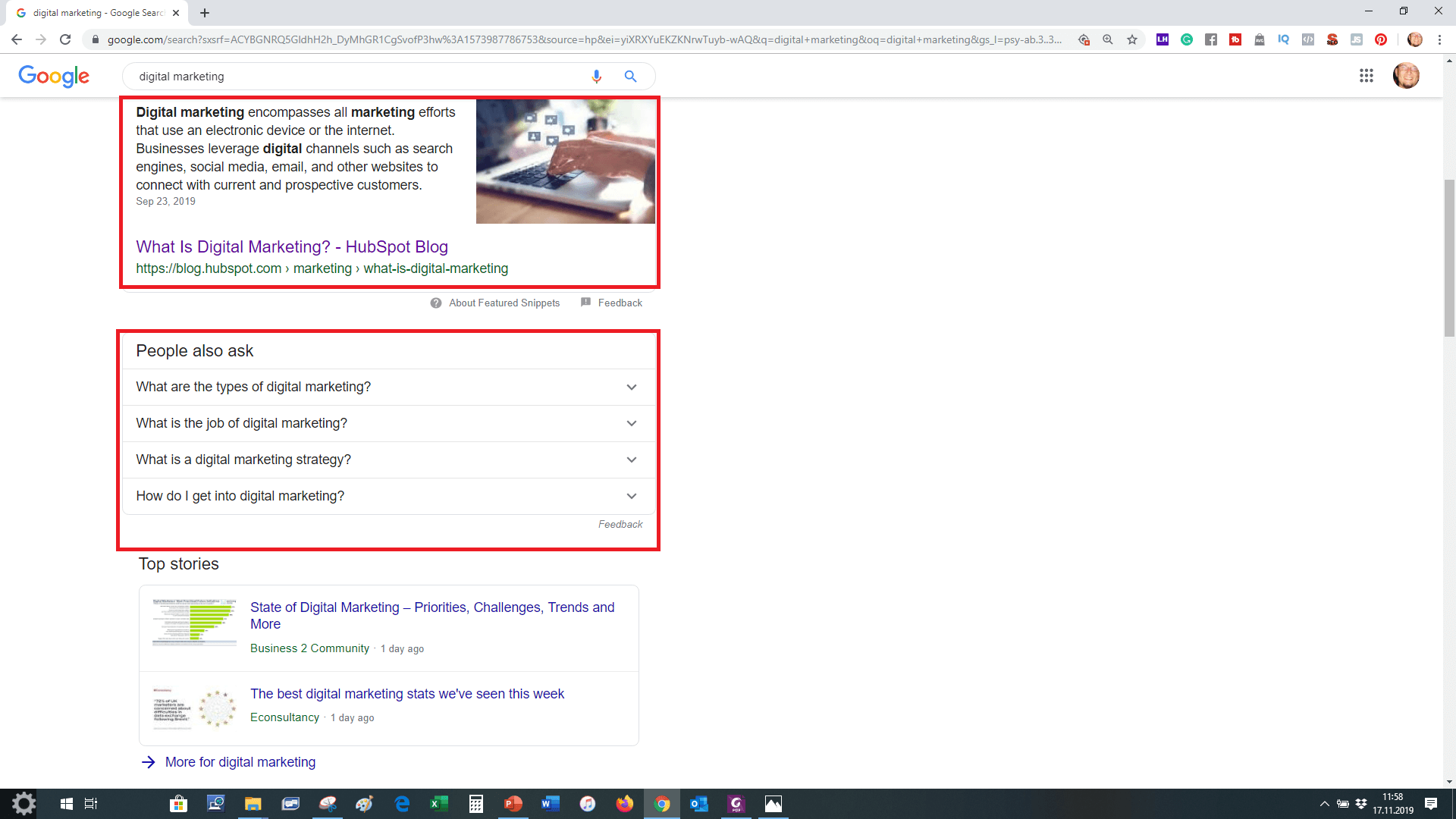Click the Grammarly extension icon
The image size is (1456, 819).
pos(1187,39)
